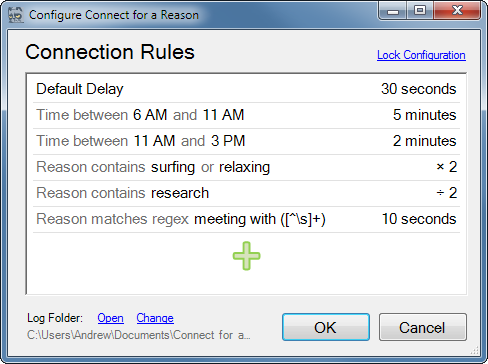Image resolution: width=488 pixels, height=364 pixels.
Task: Click the × 2 multiplier value
Action: coord(447,167)
